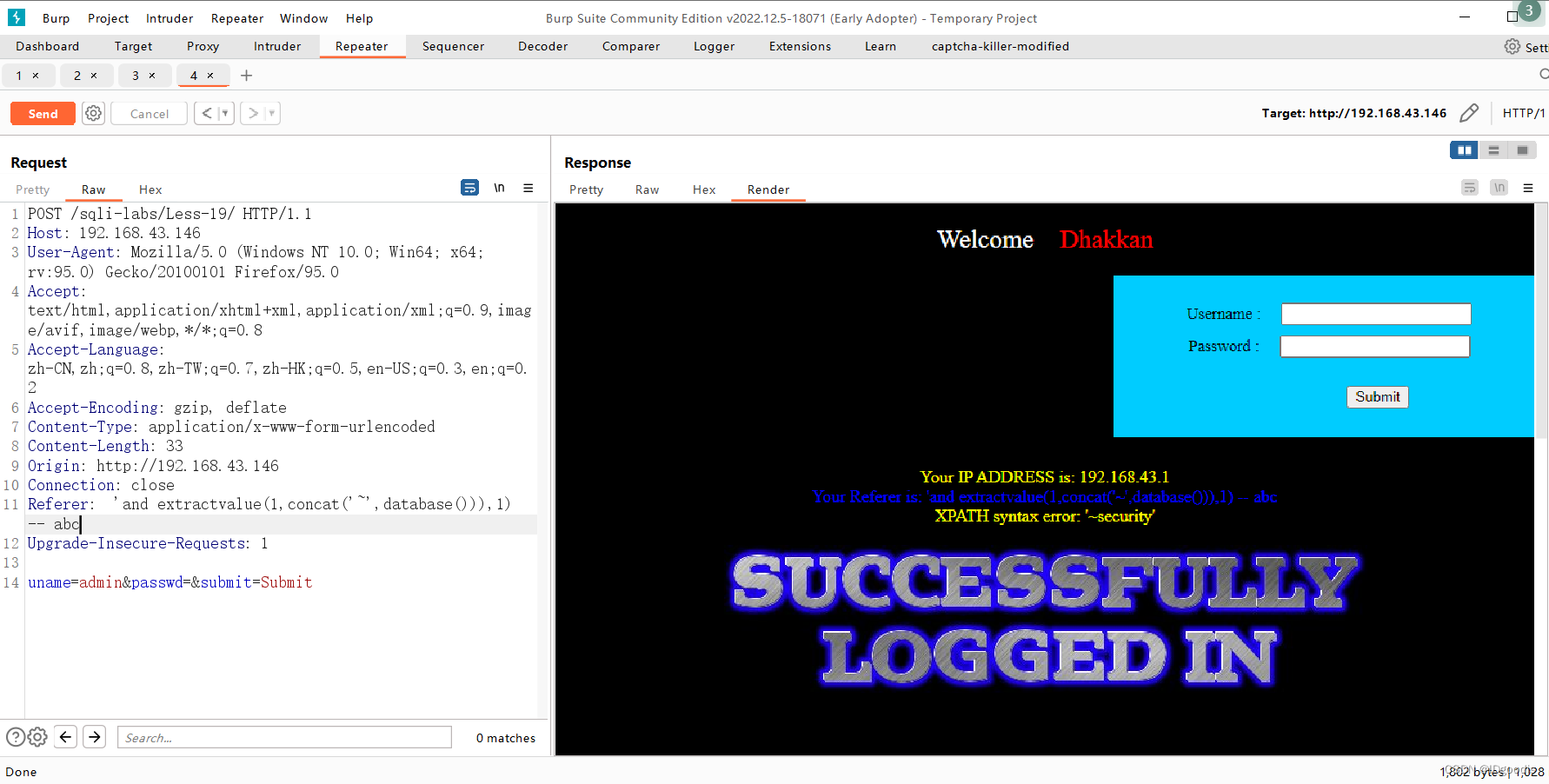Edit target with pencil icon
The height and width of the screenshot is (784, 1549).
[1469, 113]
